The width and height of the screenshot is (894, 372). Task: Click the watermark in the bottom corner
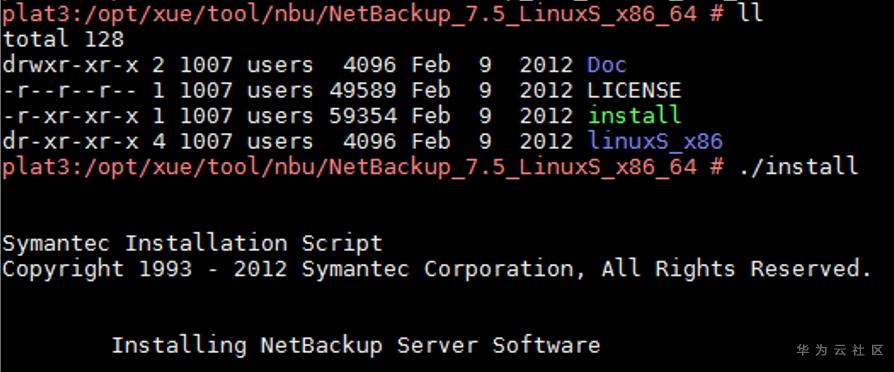tap(840, 350)
